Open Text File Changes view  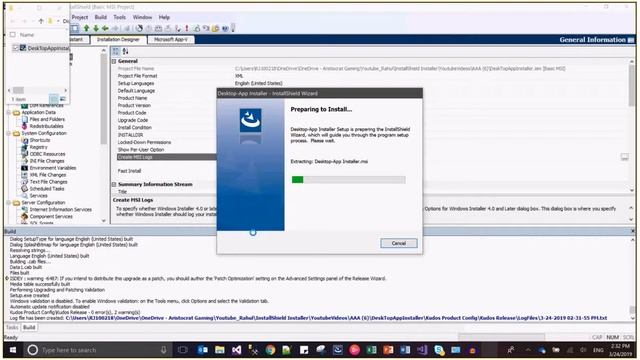48,182
